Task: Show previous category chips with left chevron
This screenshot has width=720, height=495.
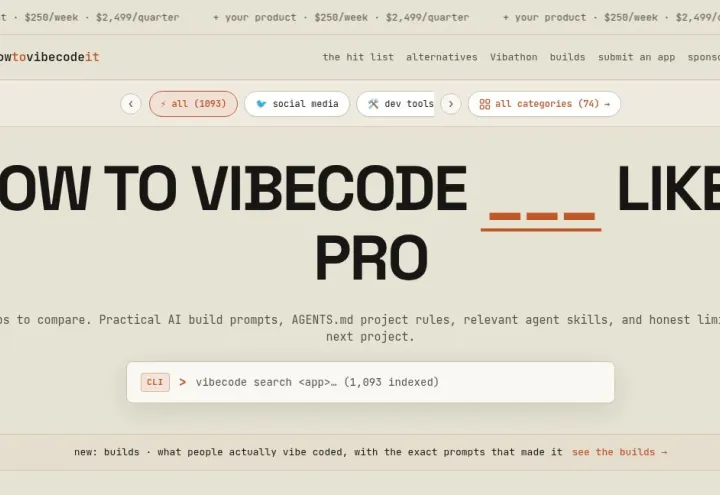Action: point(131,104)
